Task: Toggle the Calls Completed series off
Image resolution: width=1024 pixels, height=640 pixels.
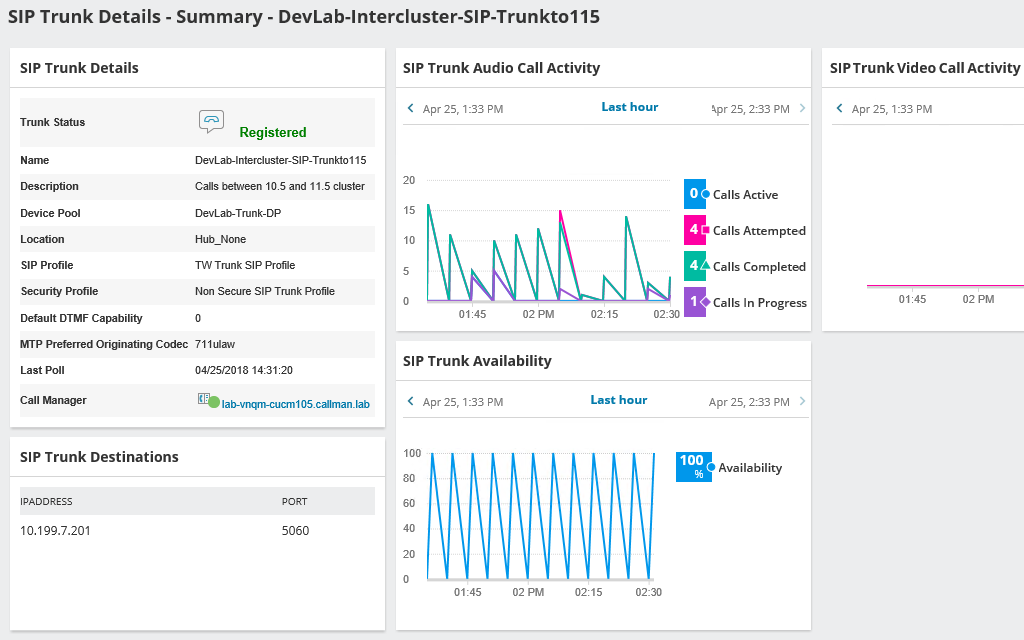Action: 758,266
